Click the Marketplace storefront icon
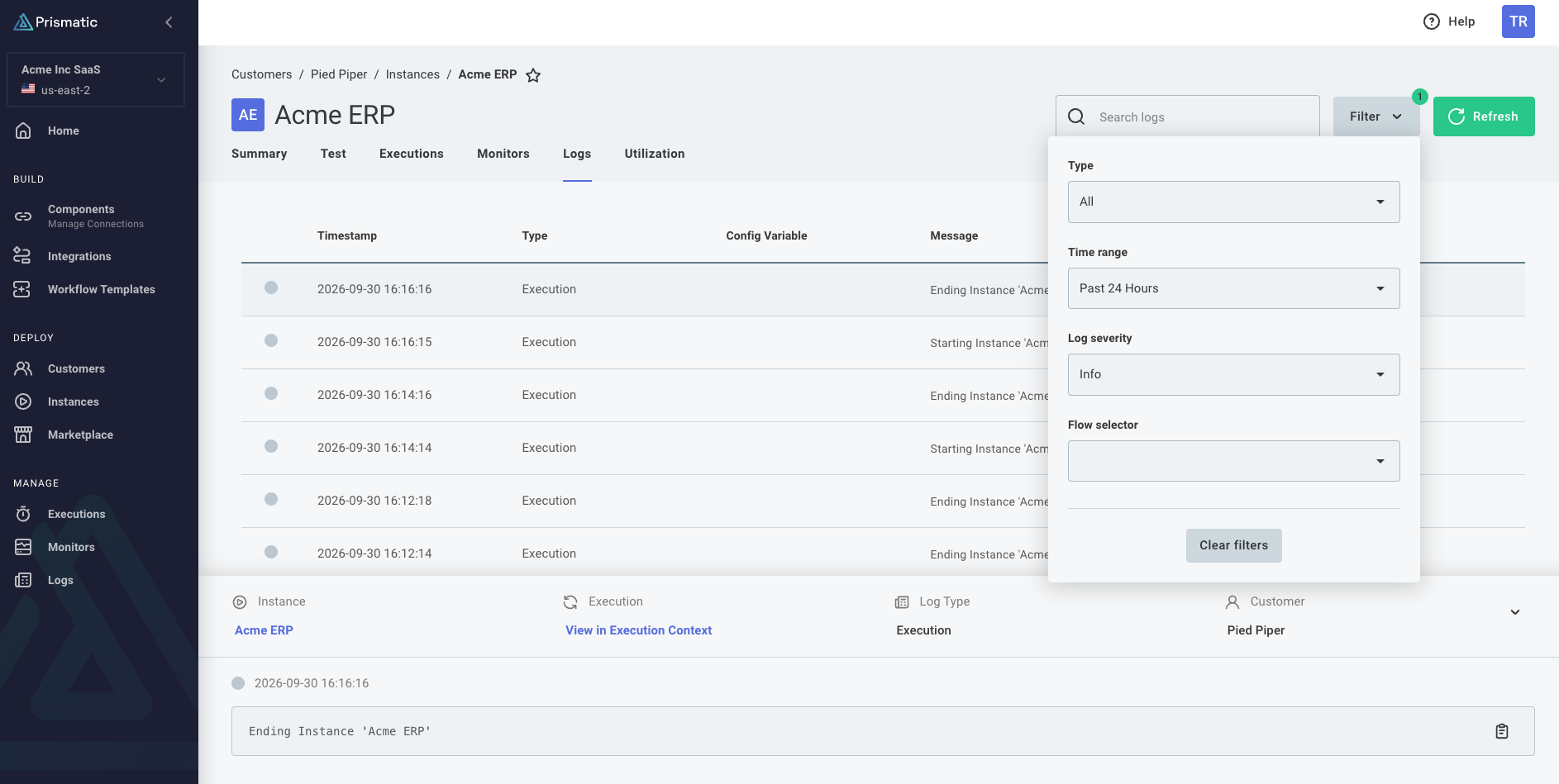The image size is (1559, 784). 23,435
